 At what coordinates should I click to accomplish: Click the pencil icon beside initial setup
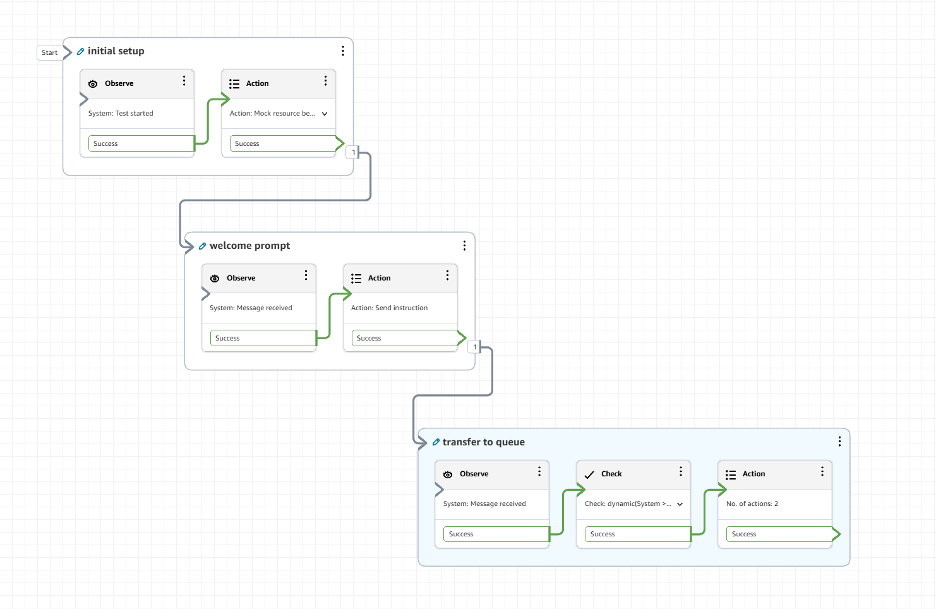pyautogui.click(x=81, y=51)
